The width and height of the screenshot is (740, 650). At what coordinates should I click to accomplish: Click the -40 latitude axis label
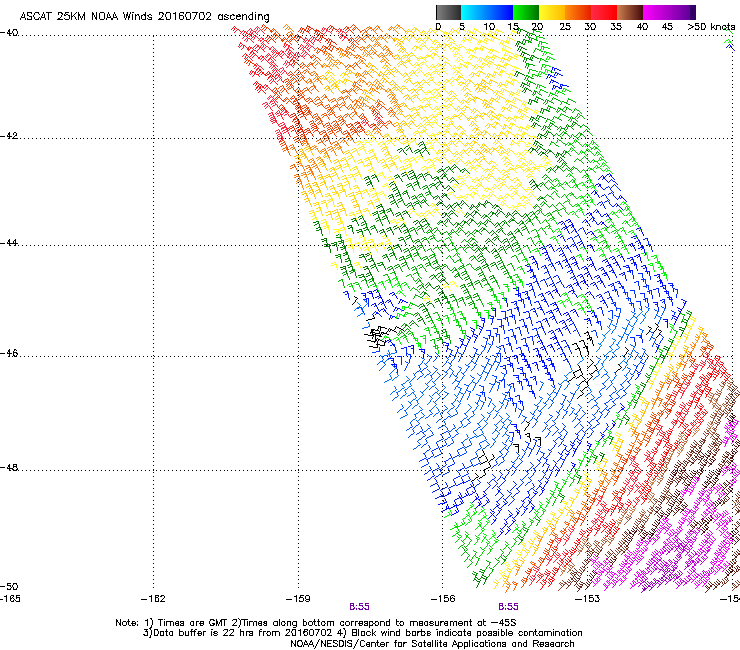pos(9,33)
